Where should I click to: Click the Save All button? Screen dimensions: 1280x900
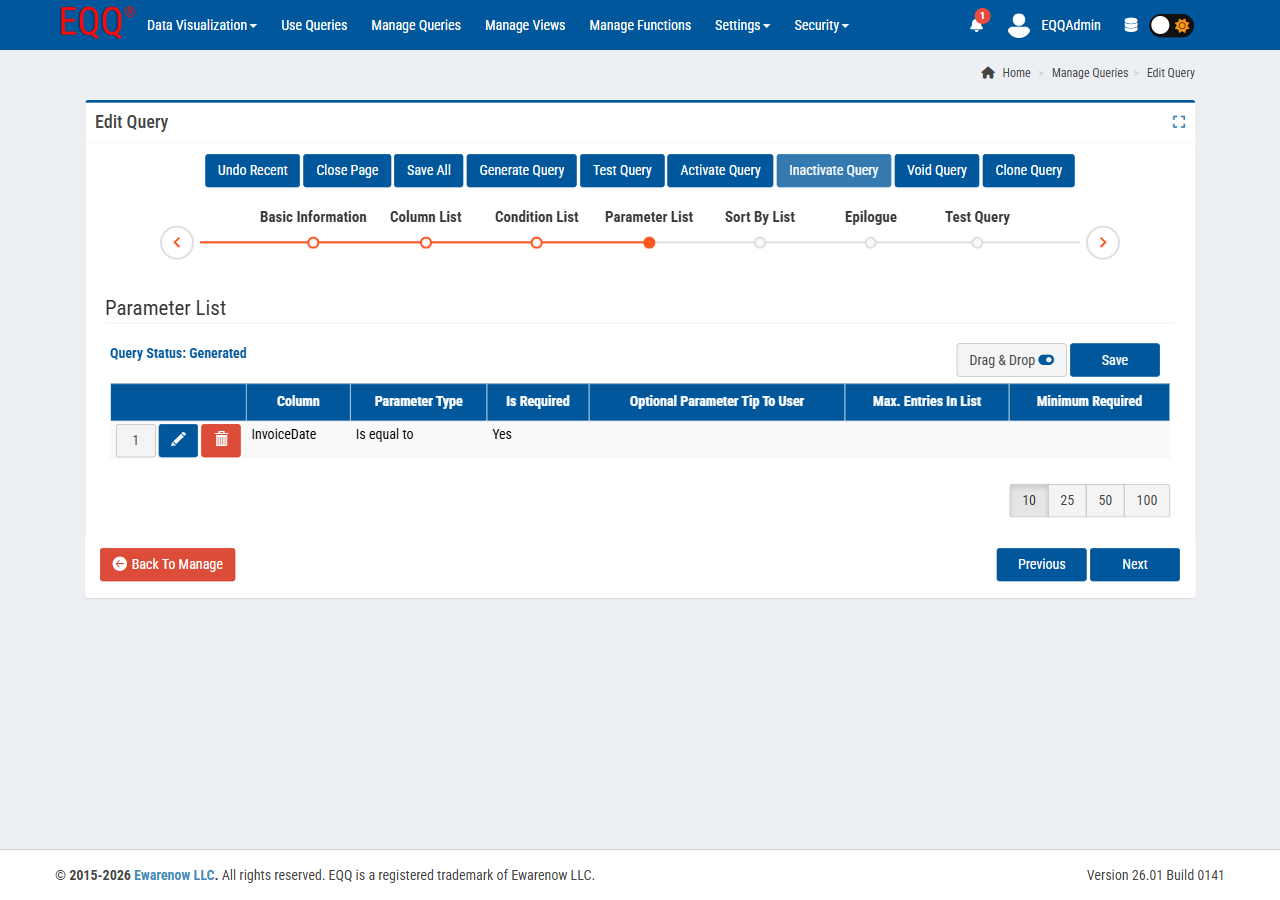(x=428, y=170)
